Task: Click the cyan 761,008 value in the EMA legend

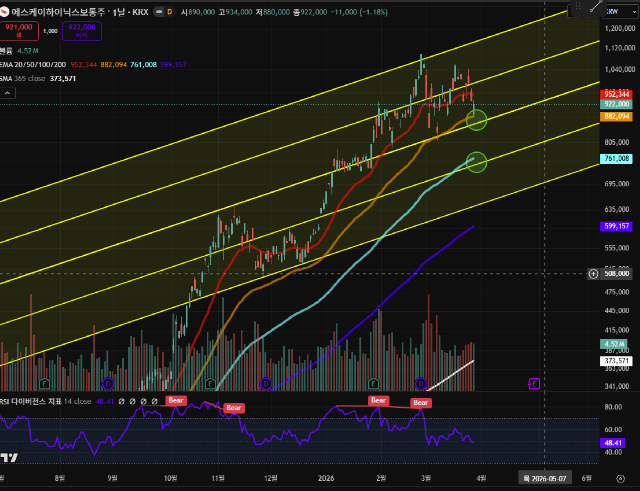Action: pos(143,64)
